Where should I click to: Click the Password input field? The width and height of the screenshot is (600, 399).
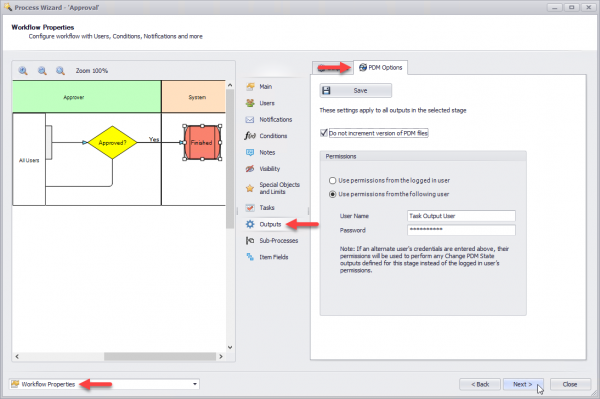point(461,230)
